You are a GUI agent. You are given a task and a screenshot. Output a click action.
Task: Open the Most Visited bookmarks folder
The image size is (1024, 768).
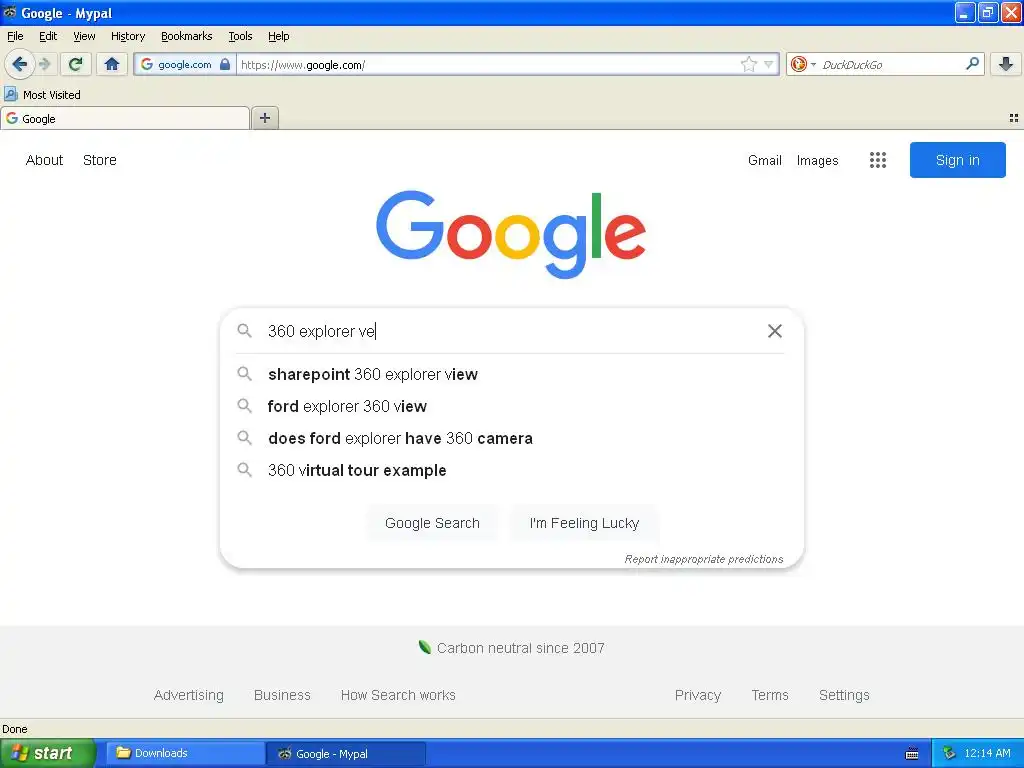[42, 95]
